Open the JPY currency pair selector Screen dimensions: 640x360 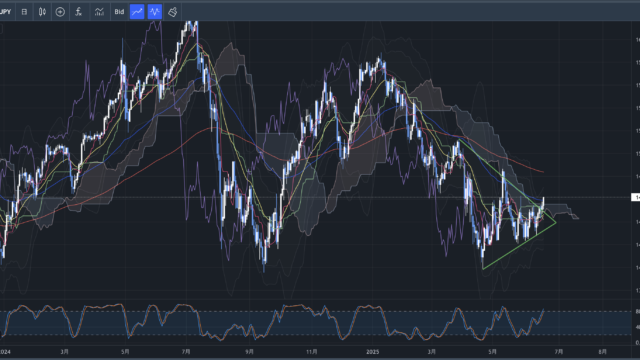(6, 12)
